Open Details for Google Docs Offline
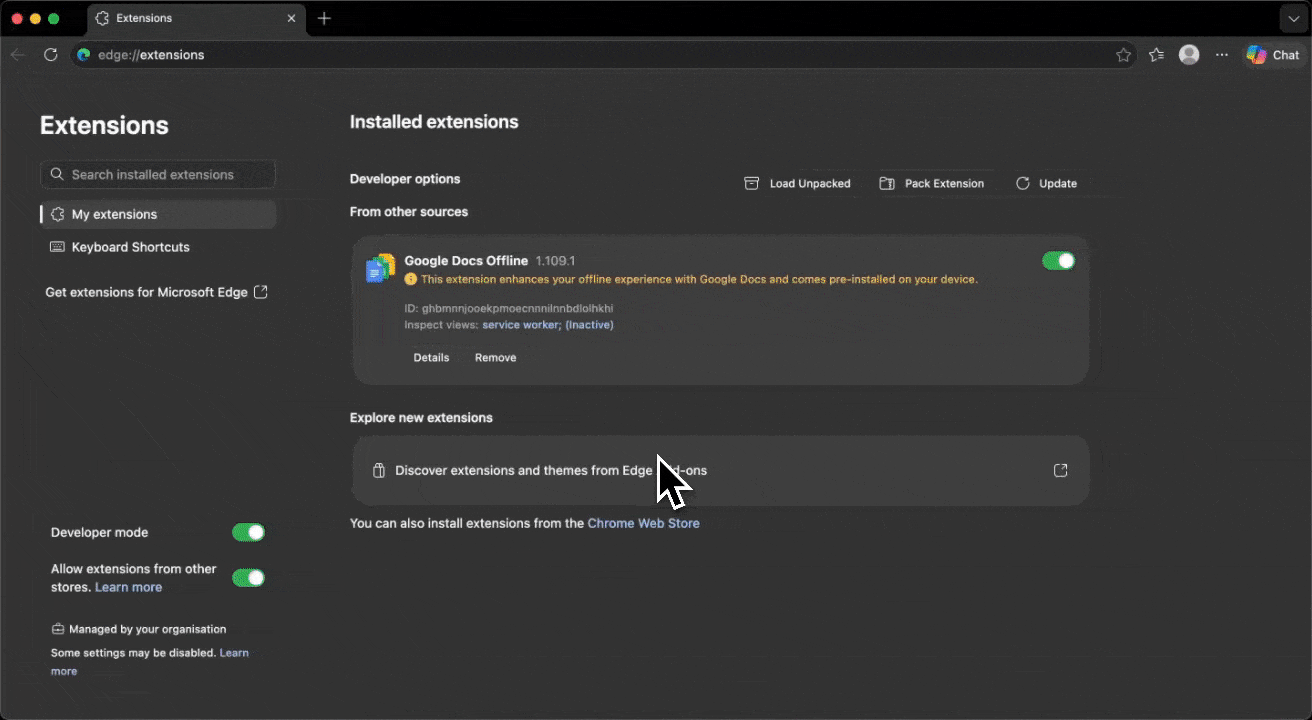1312x720 pixels. point(431,357)
